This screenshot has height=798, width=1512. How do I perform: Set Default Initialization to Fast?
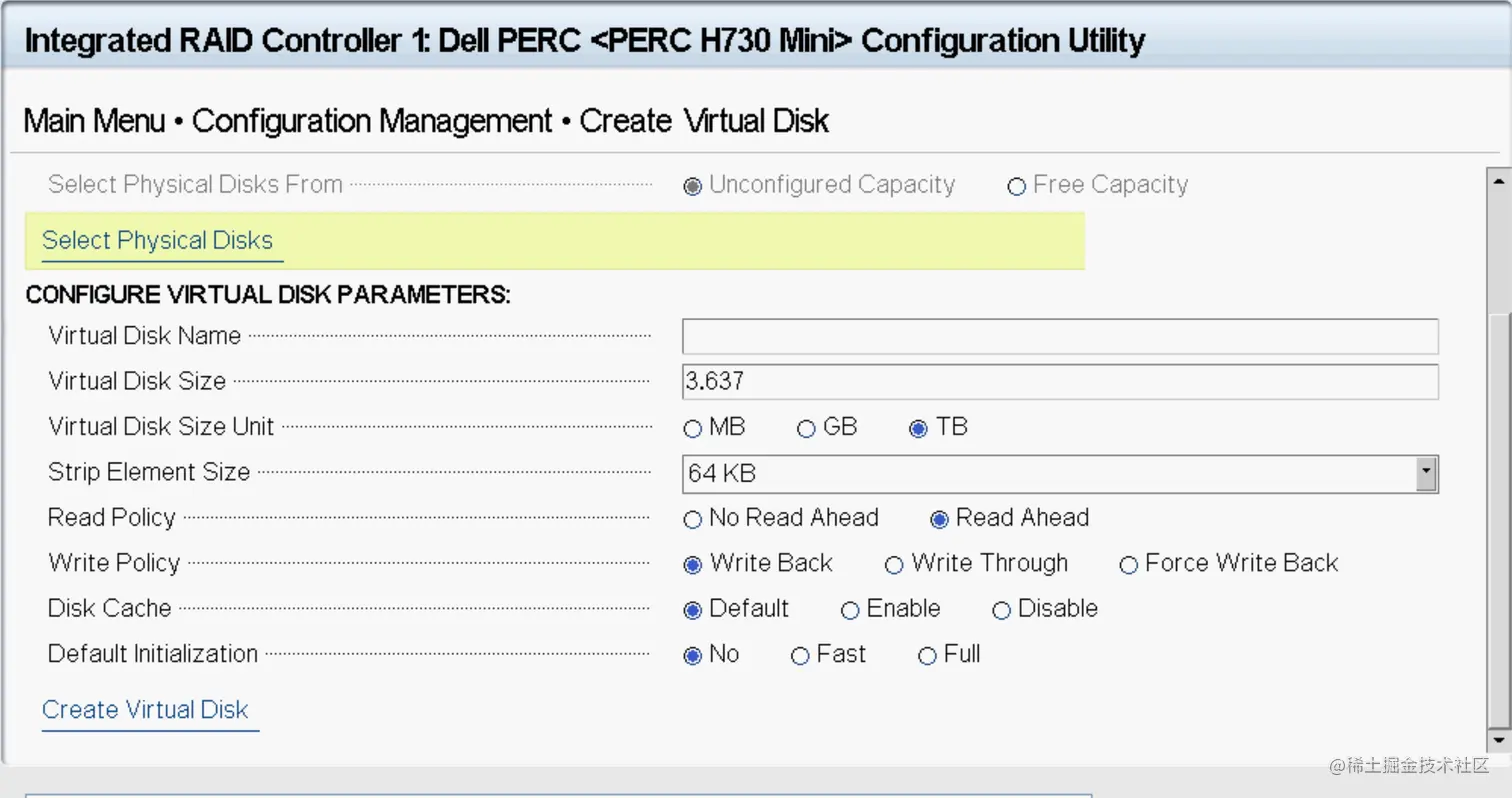pos(799,656)
